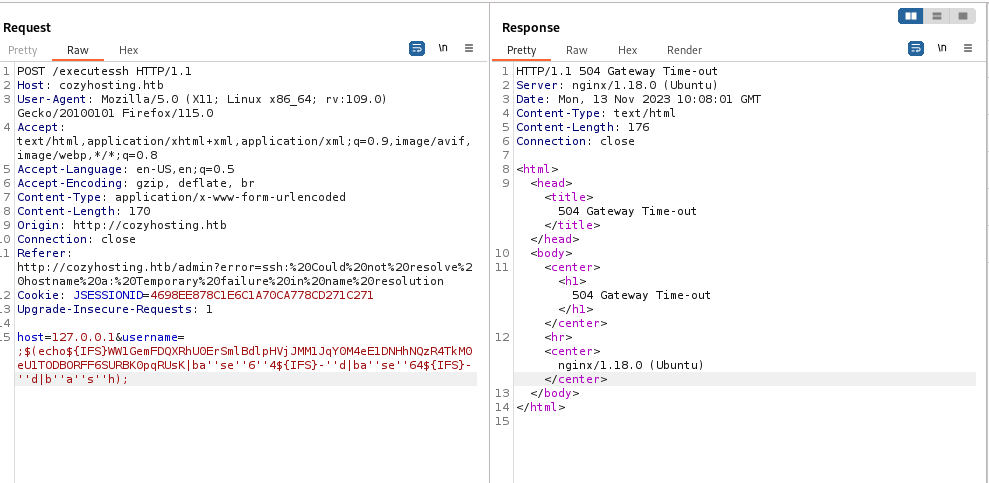Select side-by-side split layout icon
Image resolution: width=989 pixels, height=483 pixels.
point(911,16)
